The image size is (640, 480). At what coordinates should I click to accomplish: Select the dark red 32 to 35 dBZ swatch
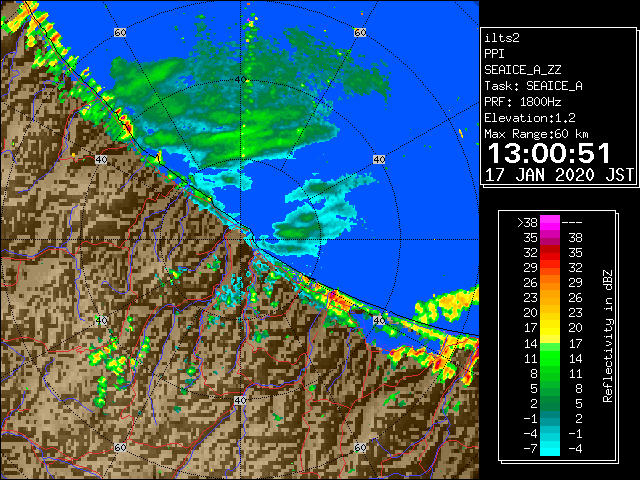point(550,253)
